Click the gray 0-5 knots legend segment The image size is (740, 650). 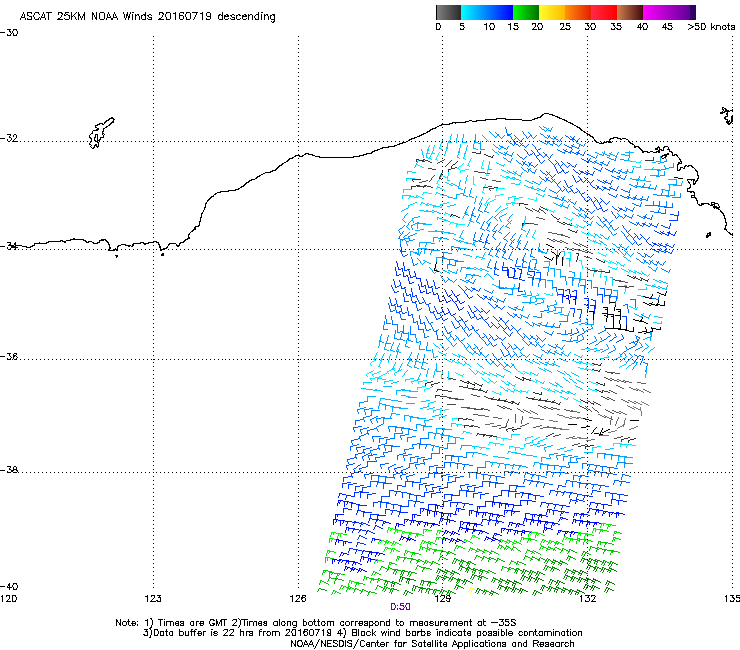(448, 12)
